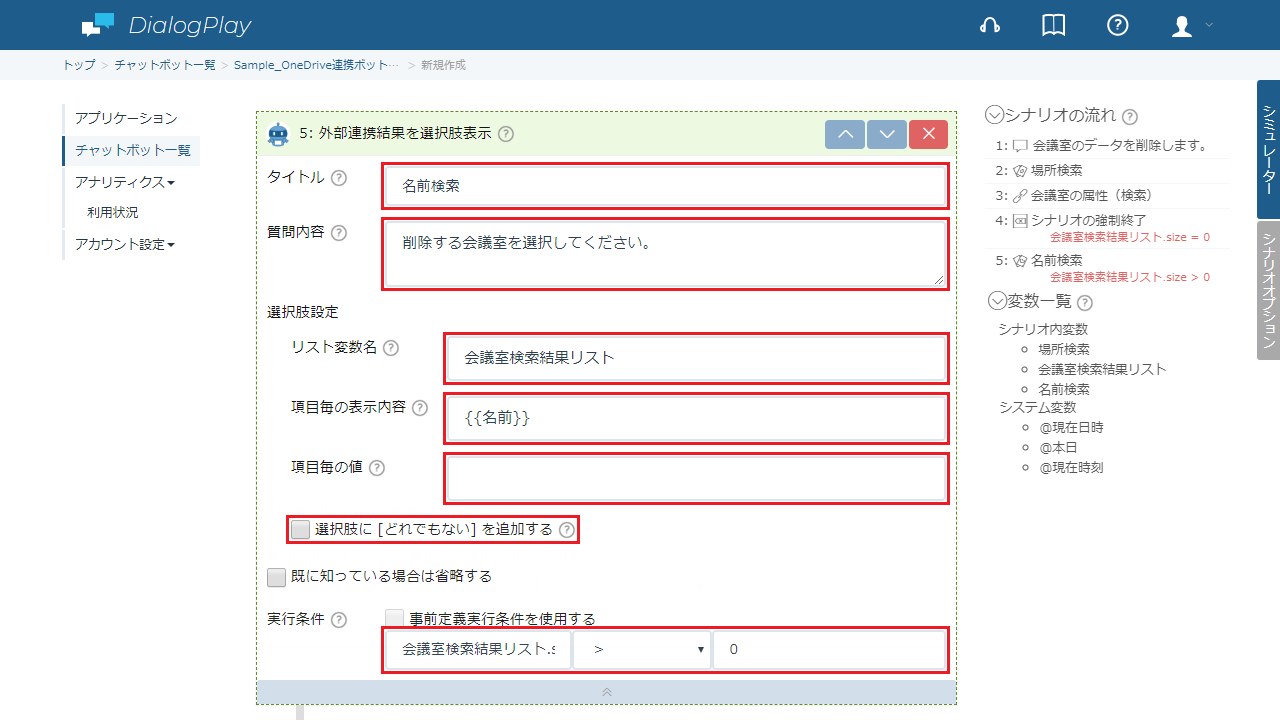1280x720 pixels.
Task: Delete step 5 with red X button
Action: (x=929, y=134)
